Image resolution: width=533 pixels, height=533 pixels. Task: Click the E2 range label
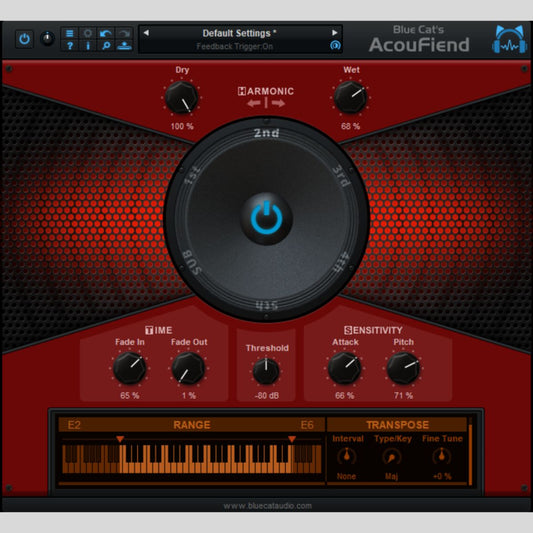pyautogui.click(x=74, y=425)
